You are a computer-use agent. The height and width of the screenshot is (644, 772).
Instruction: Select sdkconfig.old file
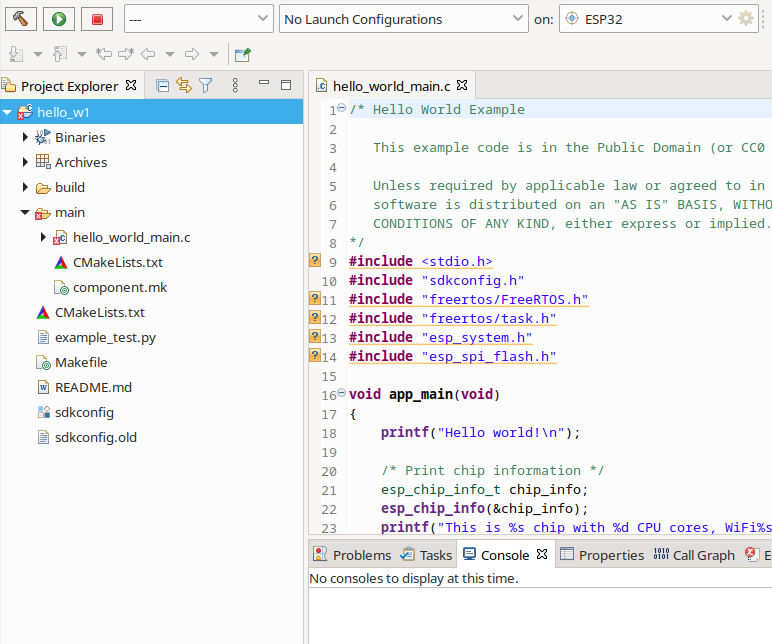tap(96, 438)
